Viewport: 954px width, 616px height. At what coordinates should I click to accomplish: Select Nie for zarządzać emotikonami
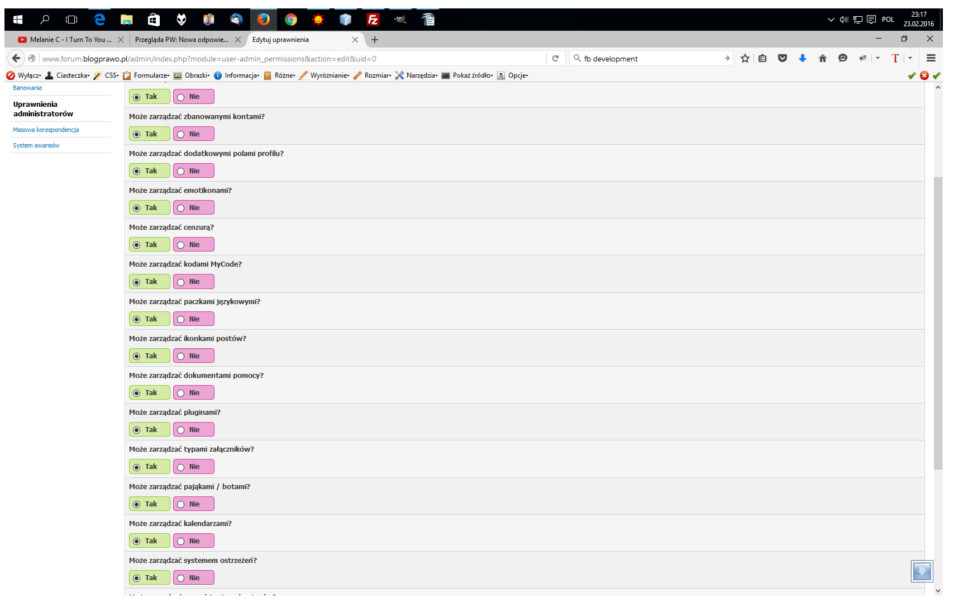pyautogui.click(x=193, y=208)
